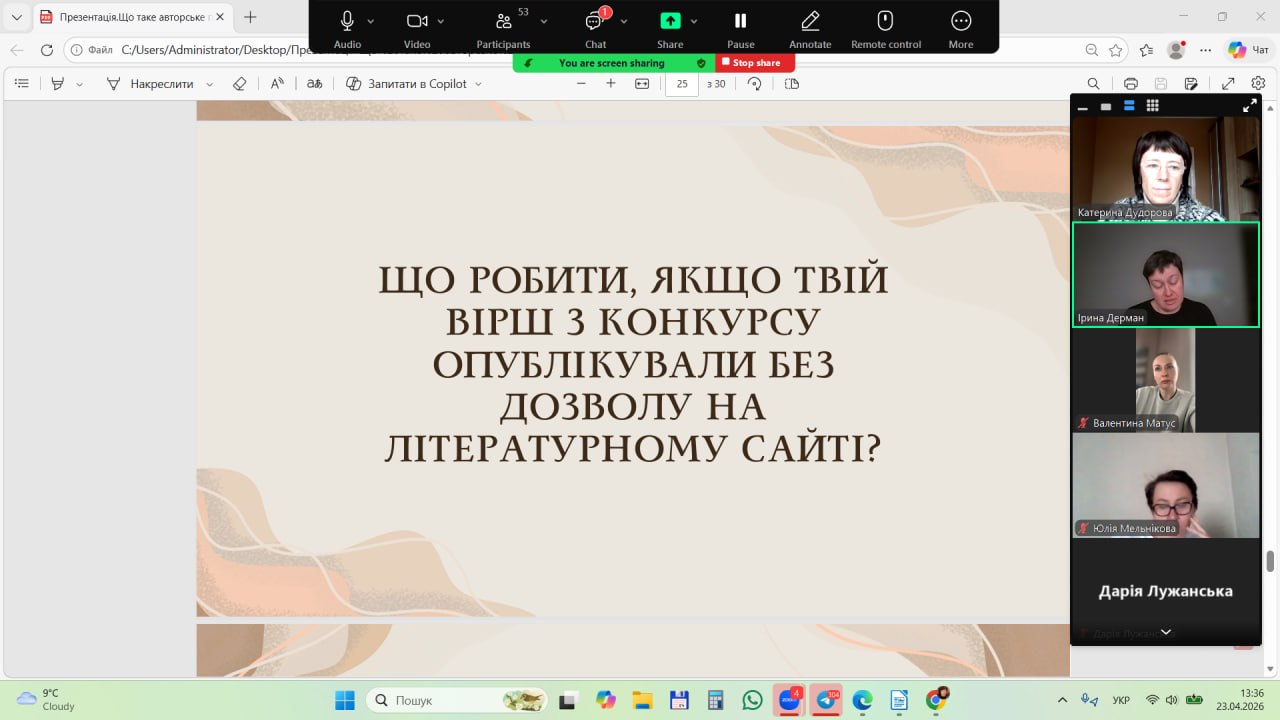Rotate the PDF page
1280x720 pixels.
click(x=755, y=84)
